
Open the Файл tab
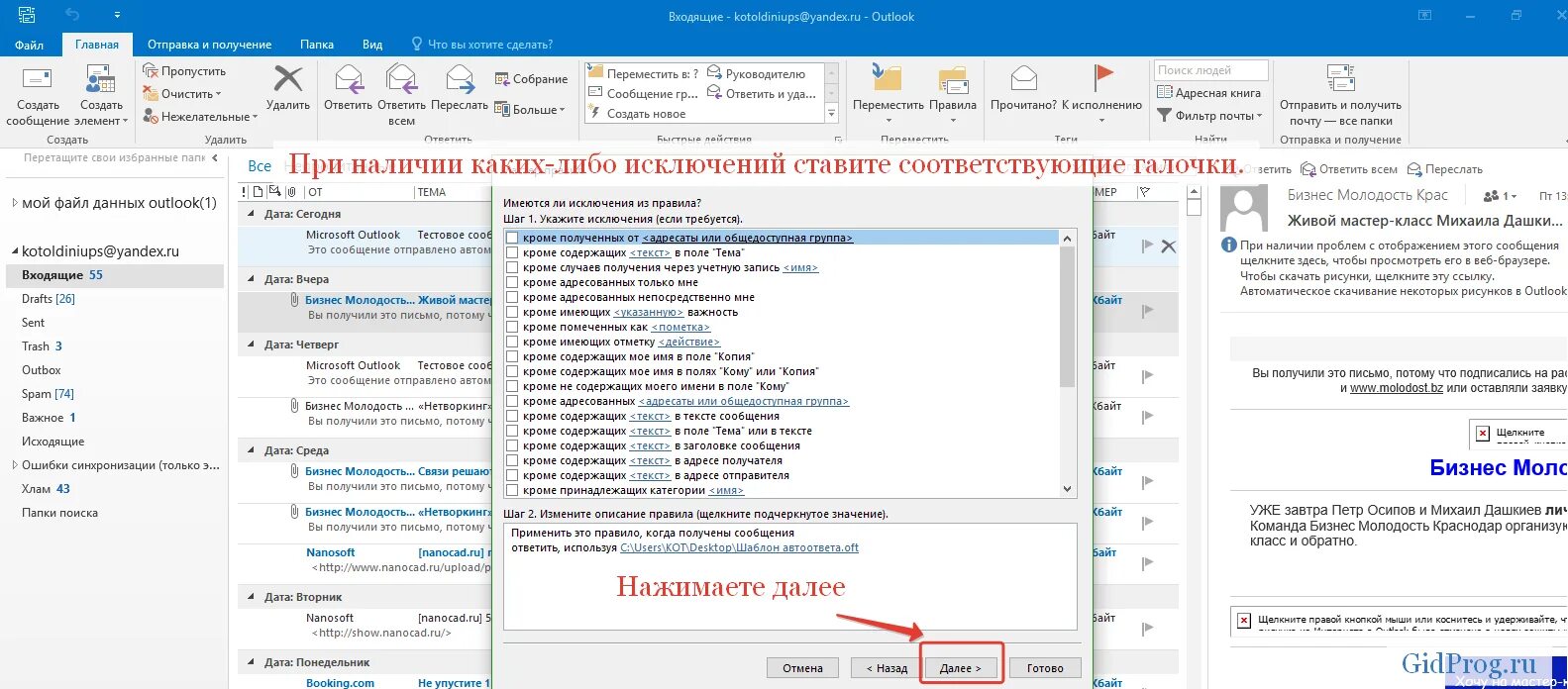29,45
